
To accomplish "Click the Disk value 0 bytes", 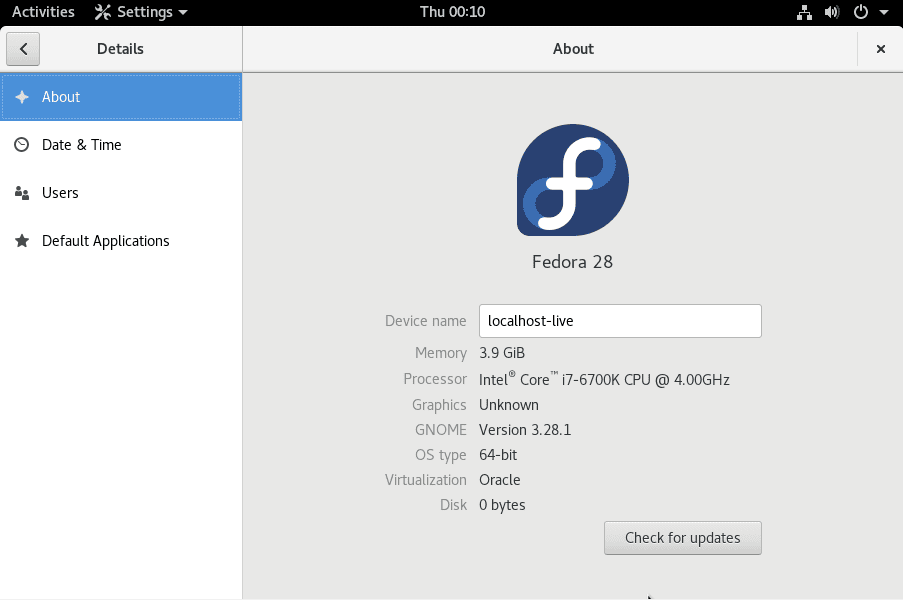I will point(502,505).
